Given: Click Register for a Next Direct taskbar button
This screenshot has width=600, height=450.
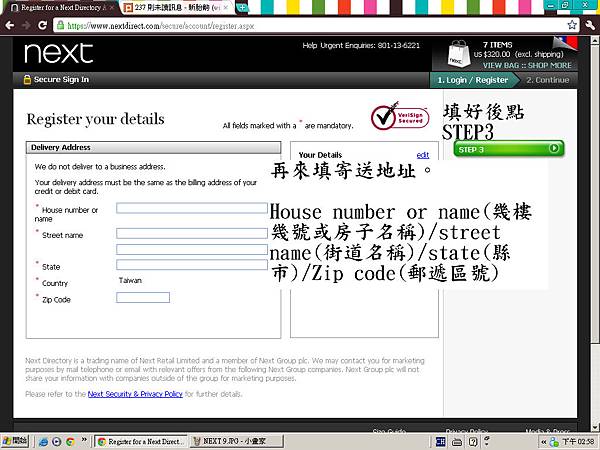Looking at the screenshot, I should coord(141,442).
